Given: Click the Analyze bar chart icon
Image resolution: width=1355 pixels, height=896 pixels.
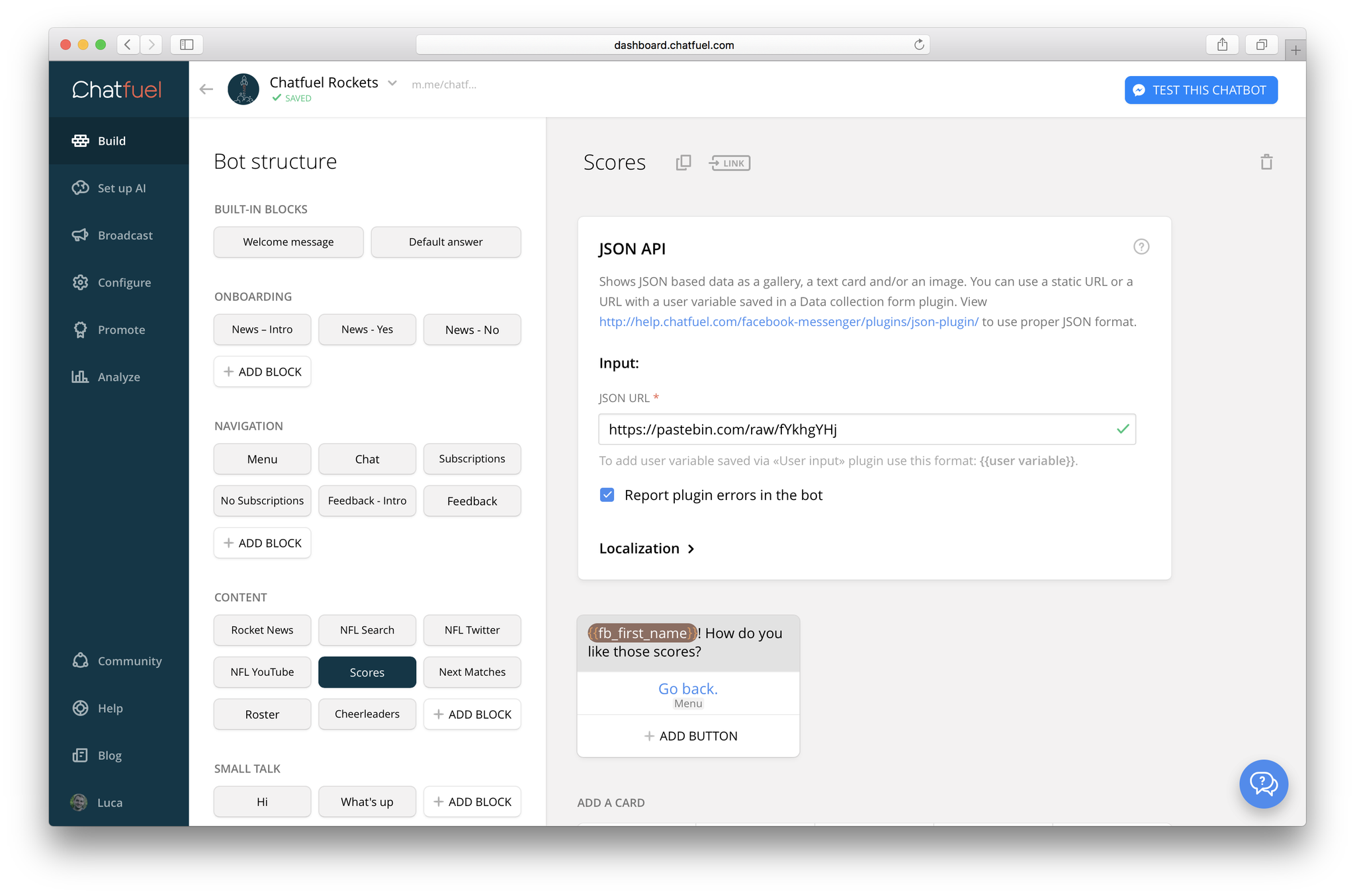Looking at the screenshot, I should click(x=80, y=376).
